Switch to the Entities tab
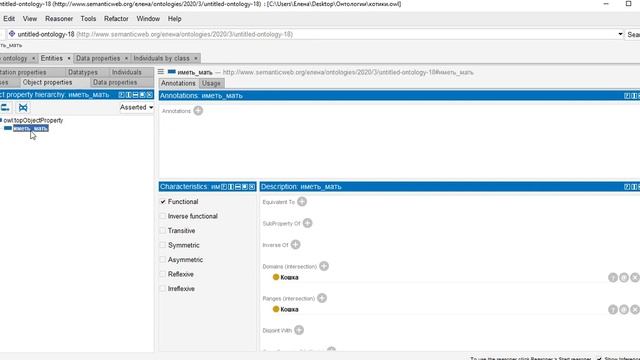This screenshot has height=360, width=640. (x=51, y=58)
